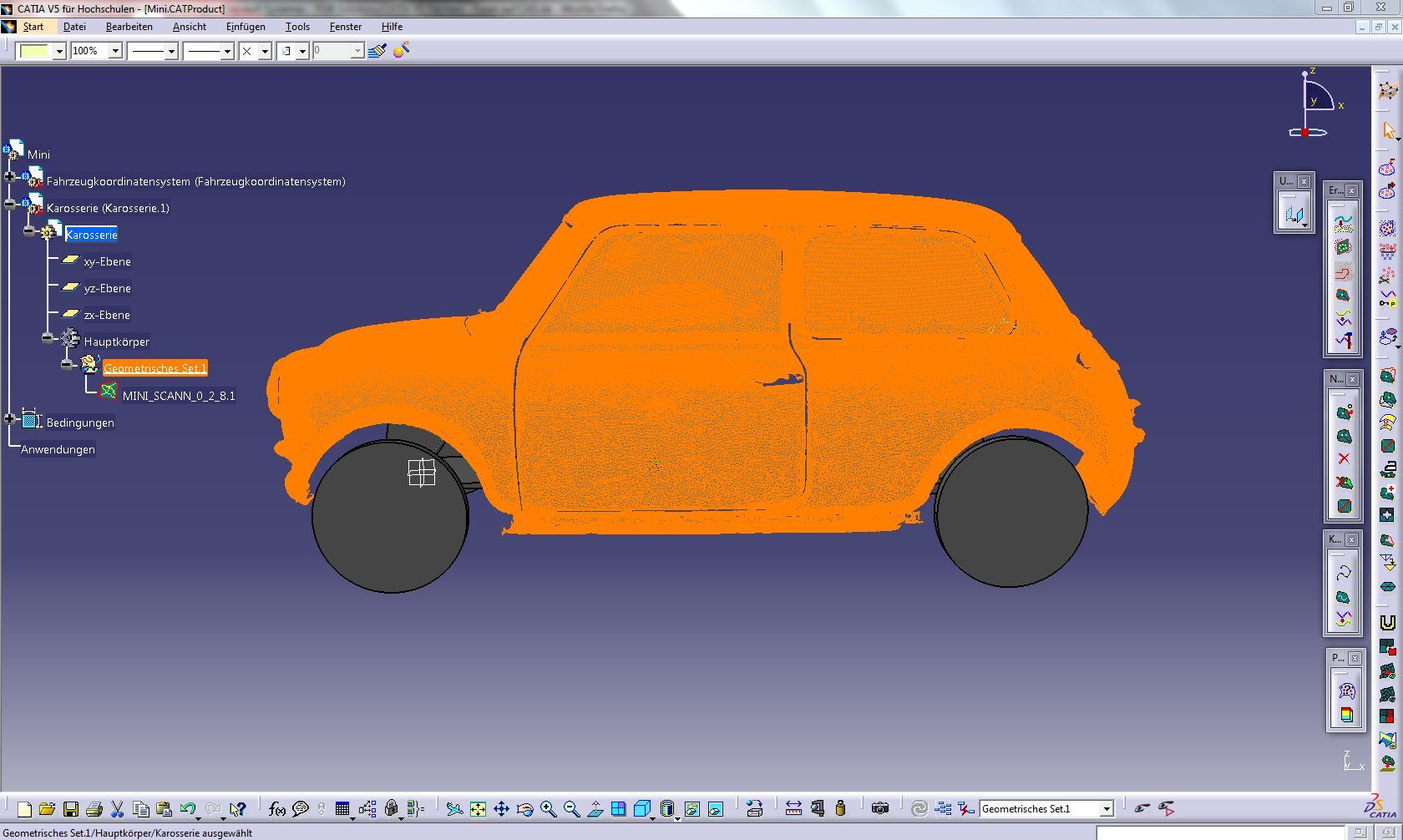The height and width of the screenshot is (840, 1403).
Task: Click the Multi-view quad window icon
Action: point(618,808)
